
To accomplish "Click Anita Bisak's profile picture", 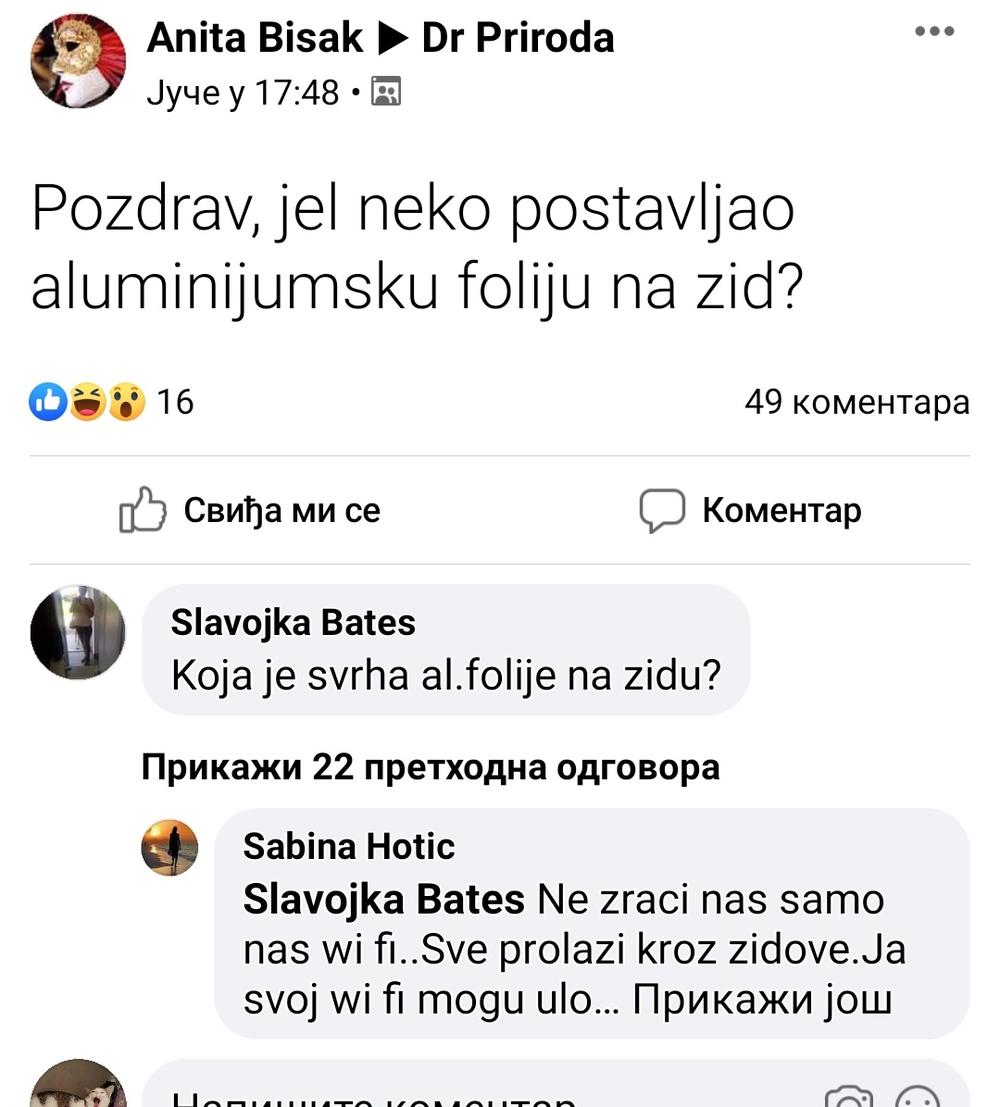I will click(x=78, y=62).
